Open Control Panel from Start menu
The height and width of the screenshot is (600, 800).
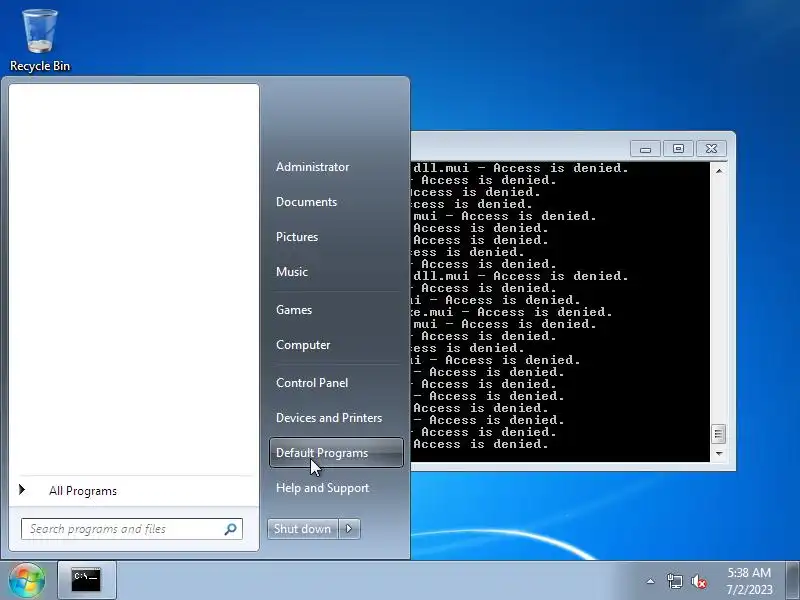tap(312, 383)
